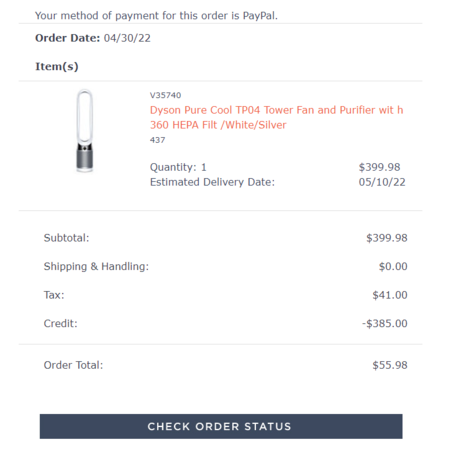
Task: Click the Subtotal label
Action: point(66,238)
